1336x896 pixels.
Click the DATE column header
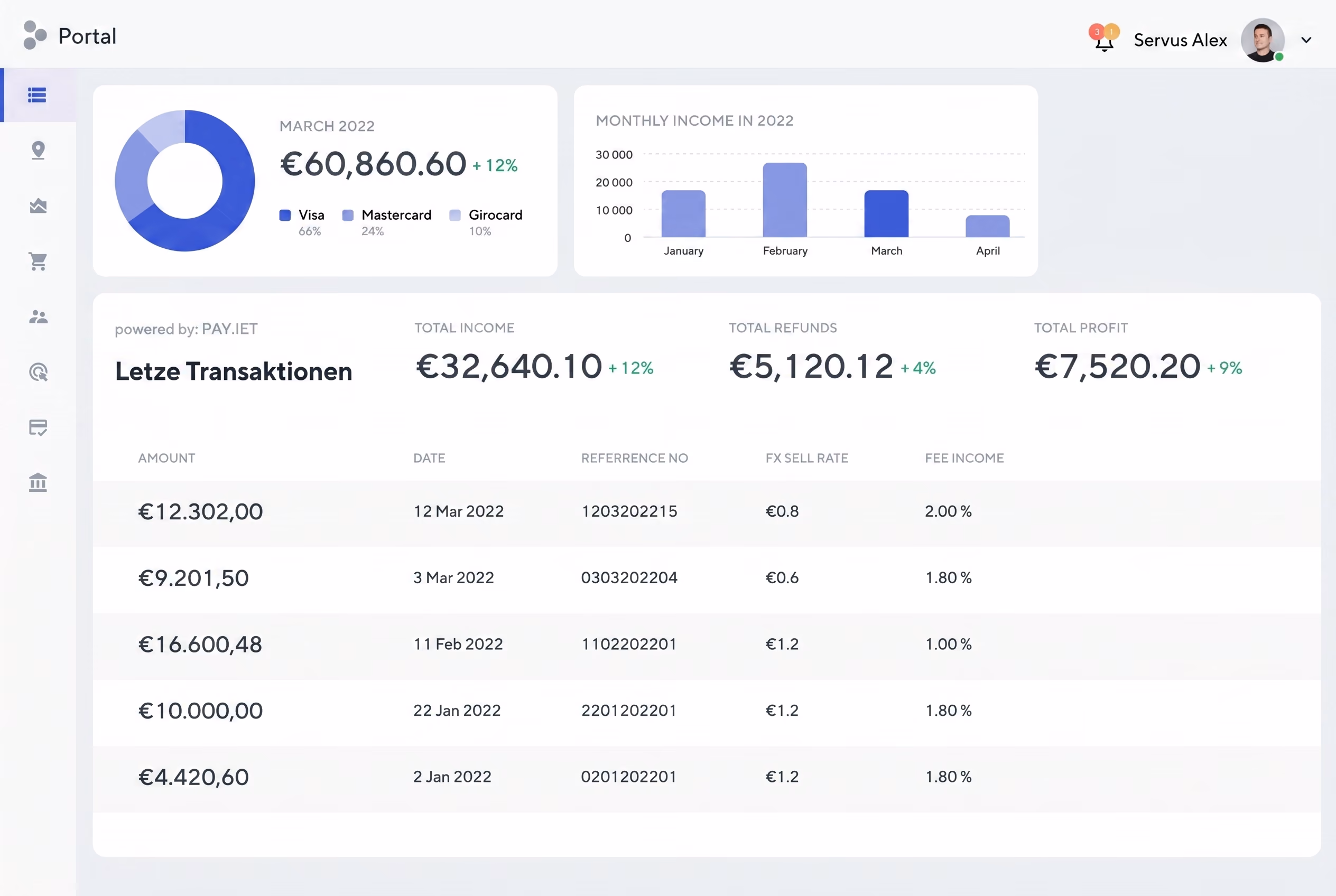click(429, 458)
